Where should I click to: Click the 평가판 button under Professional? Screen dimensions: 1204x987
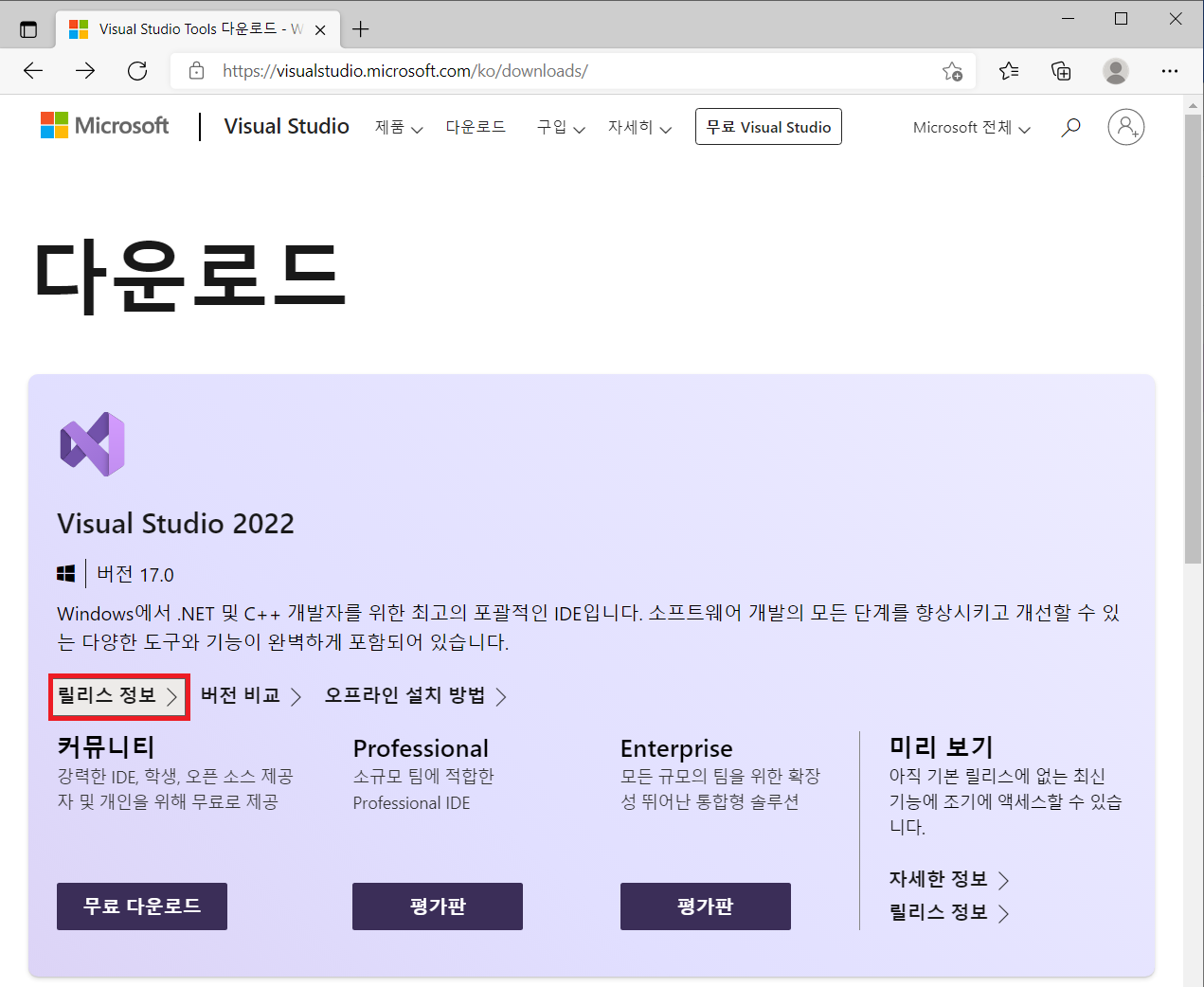coord(438,906)
